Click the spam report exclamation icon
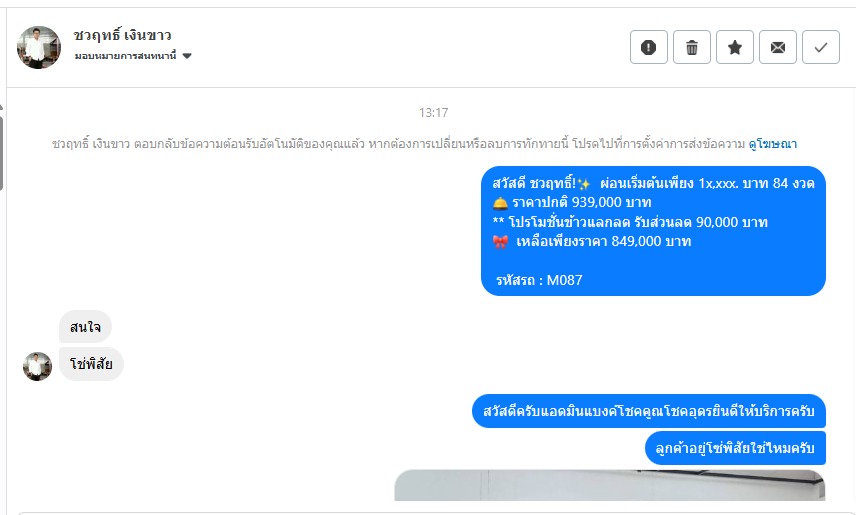This screenshot has height=515, width=856. click(649, 48)
